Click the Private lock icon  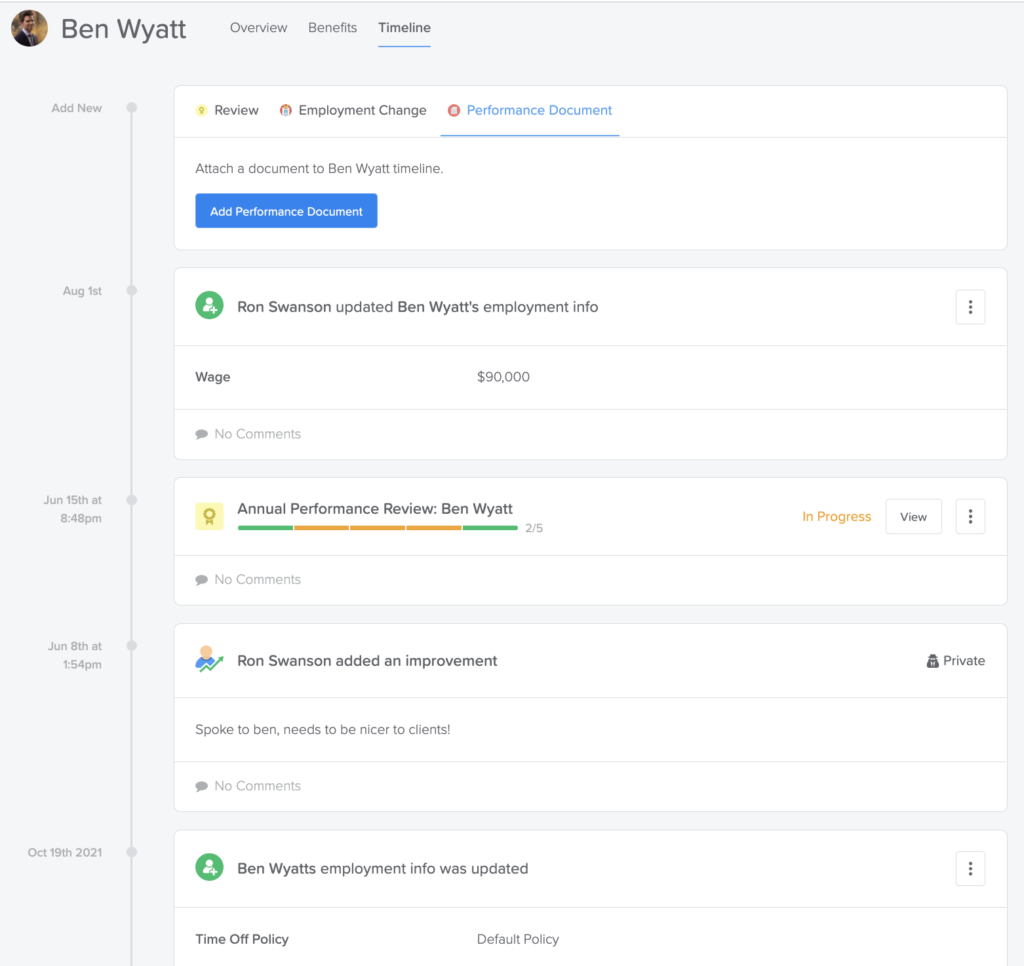pos(932,661)
